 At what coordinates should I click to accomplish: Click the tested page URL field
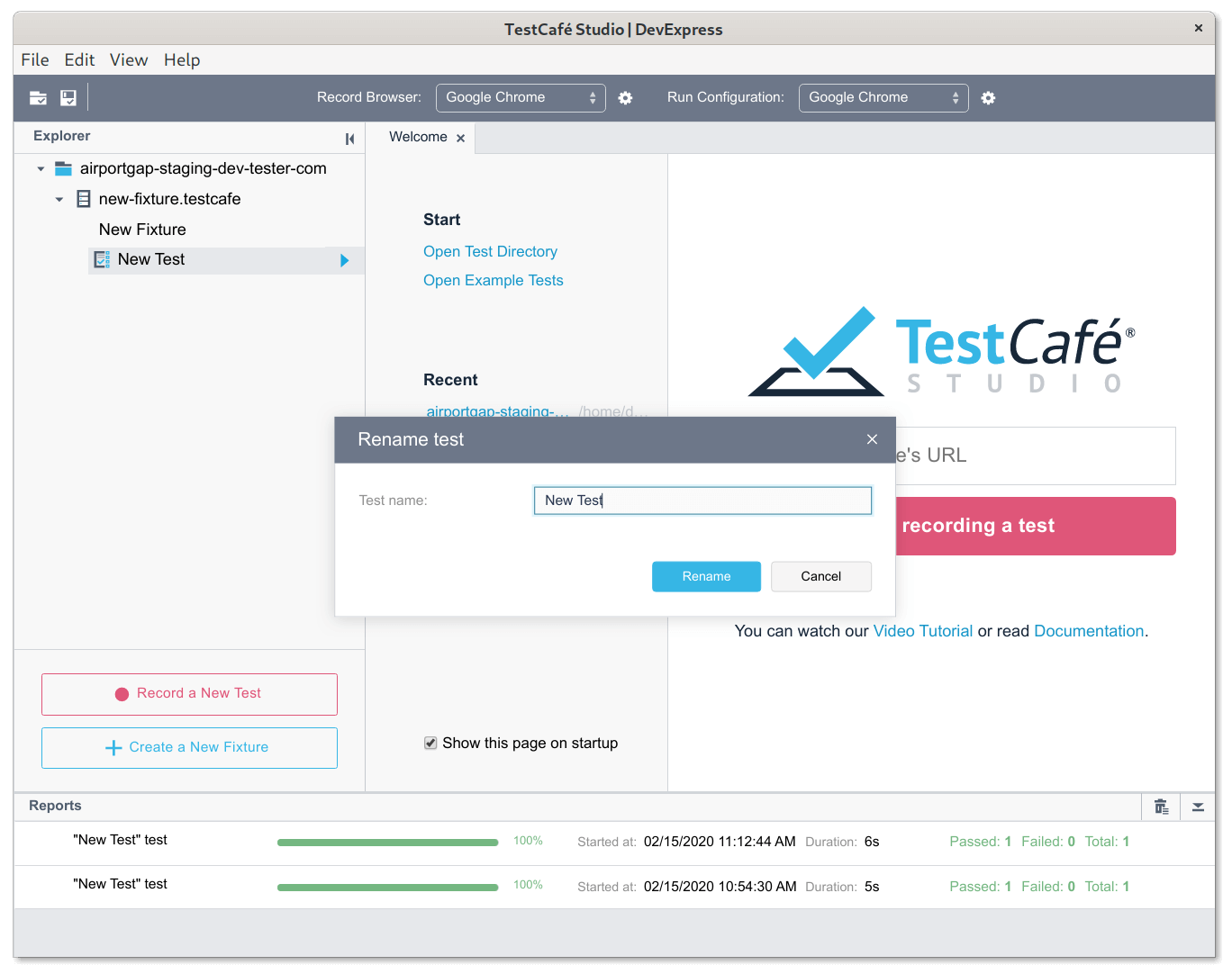click(x=1036, y=455)
